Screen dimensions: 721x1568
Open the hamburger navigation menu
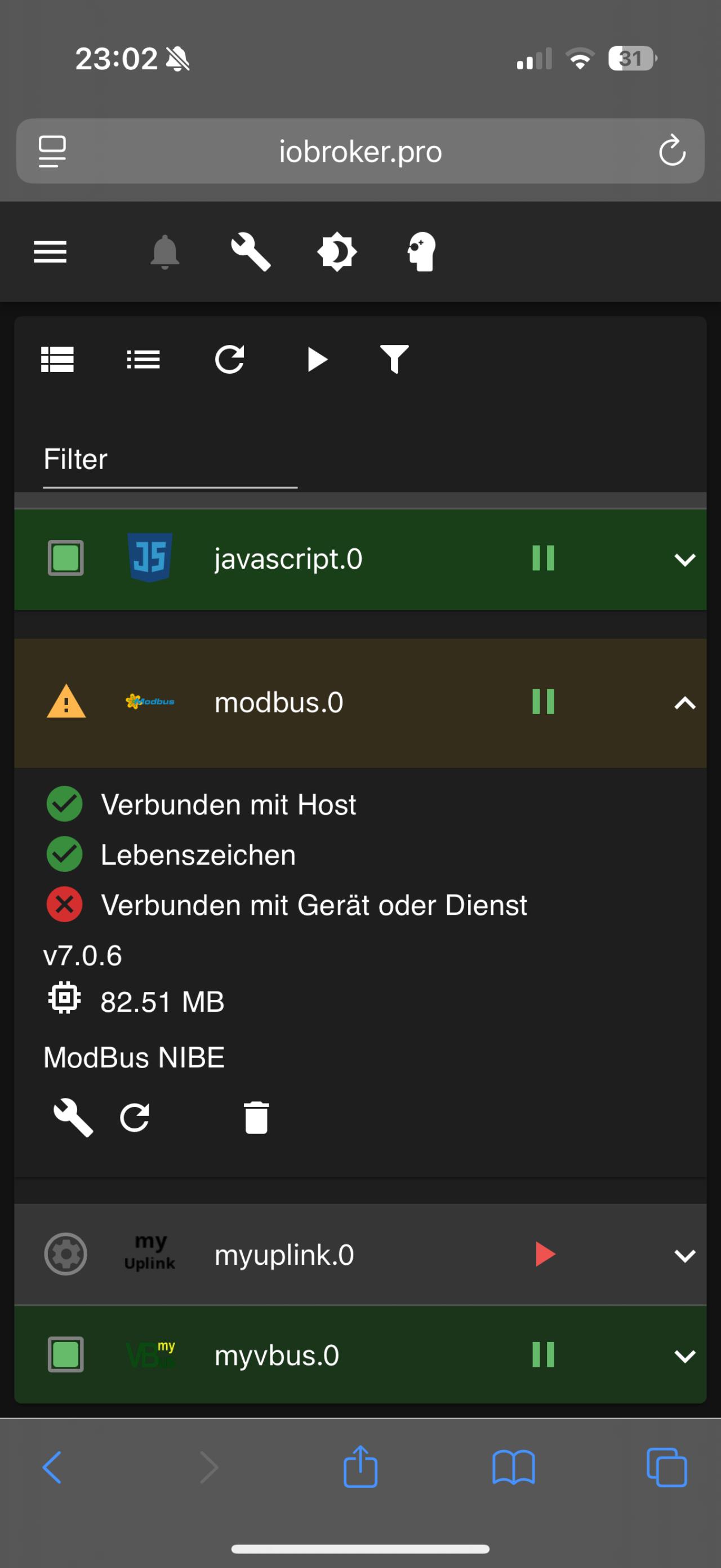[x=50, y=251]
